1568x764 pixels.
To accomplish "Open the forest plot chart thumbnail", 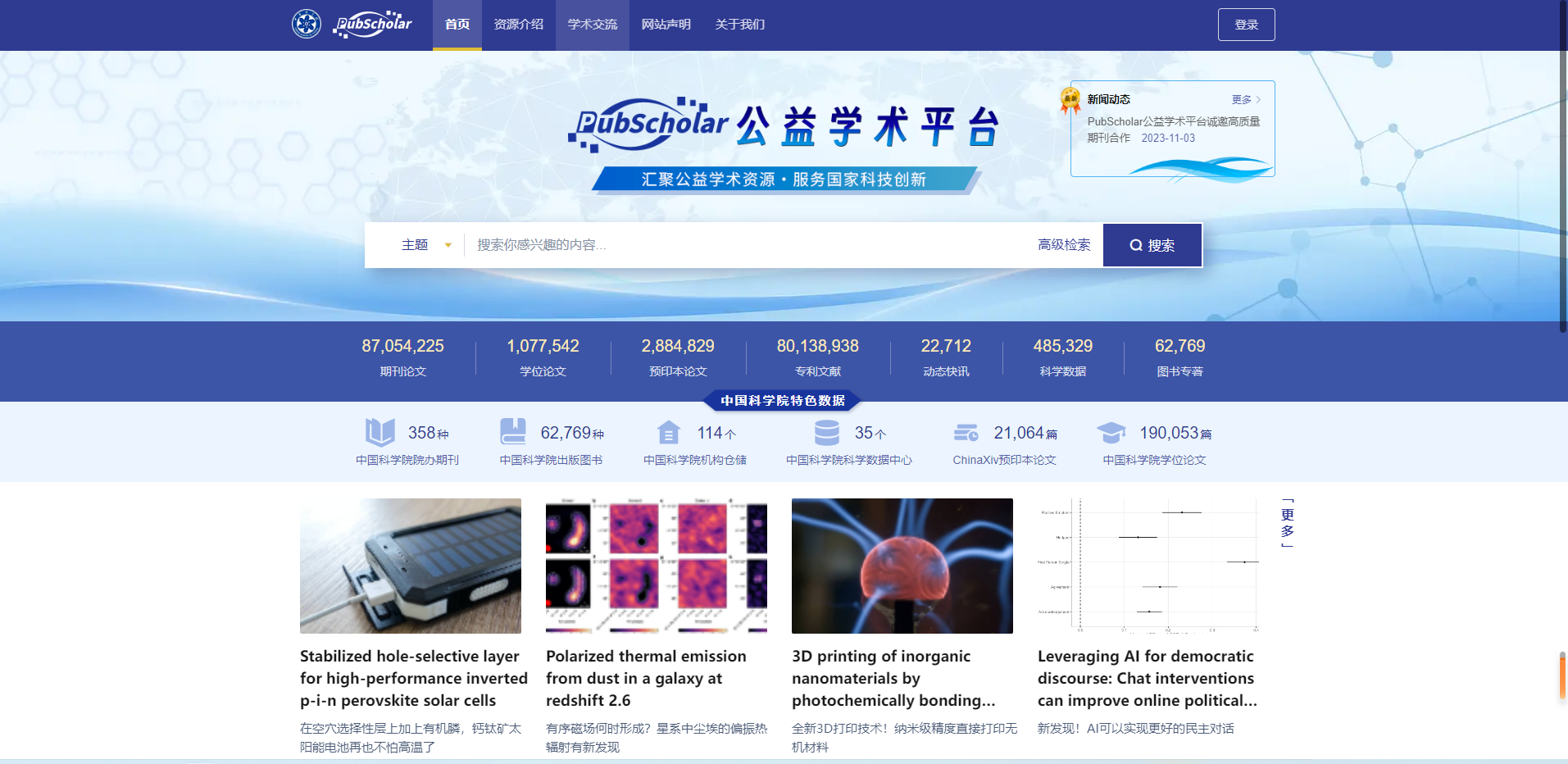I will pos(1148,566).
